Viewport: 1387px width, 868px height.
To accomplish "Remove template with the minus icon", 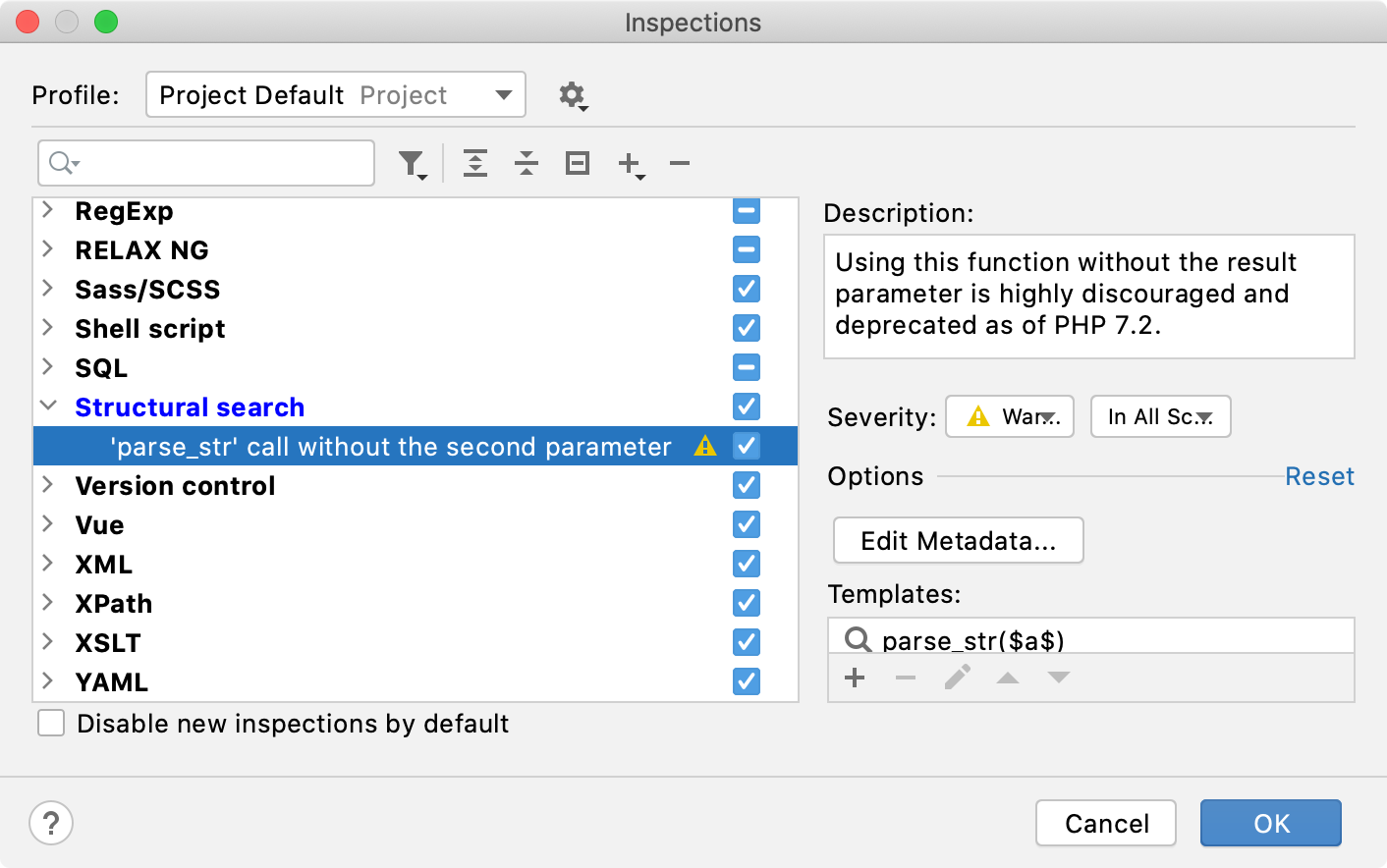I will 906,678.
